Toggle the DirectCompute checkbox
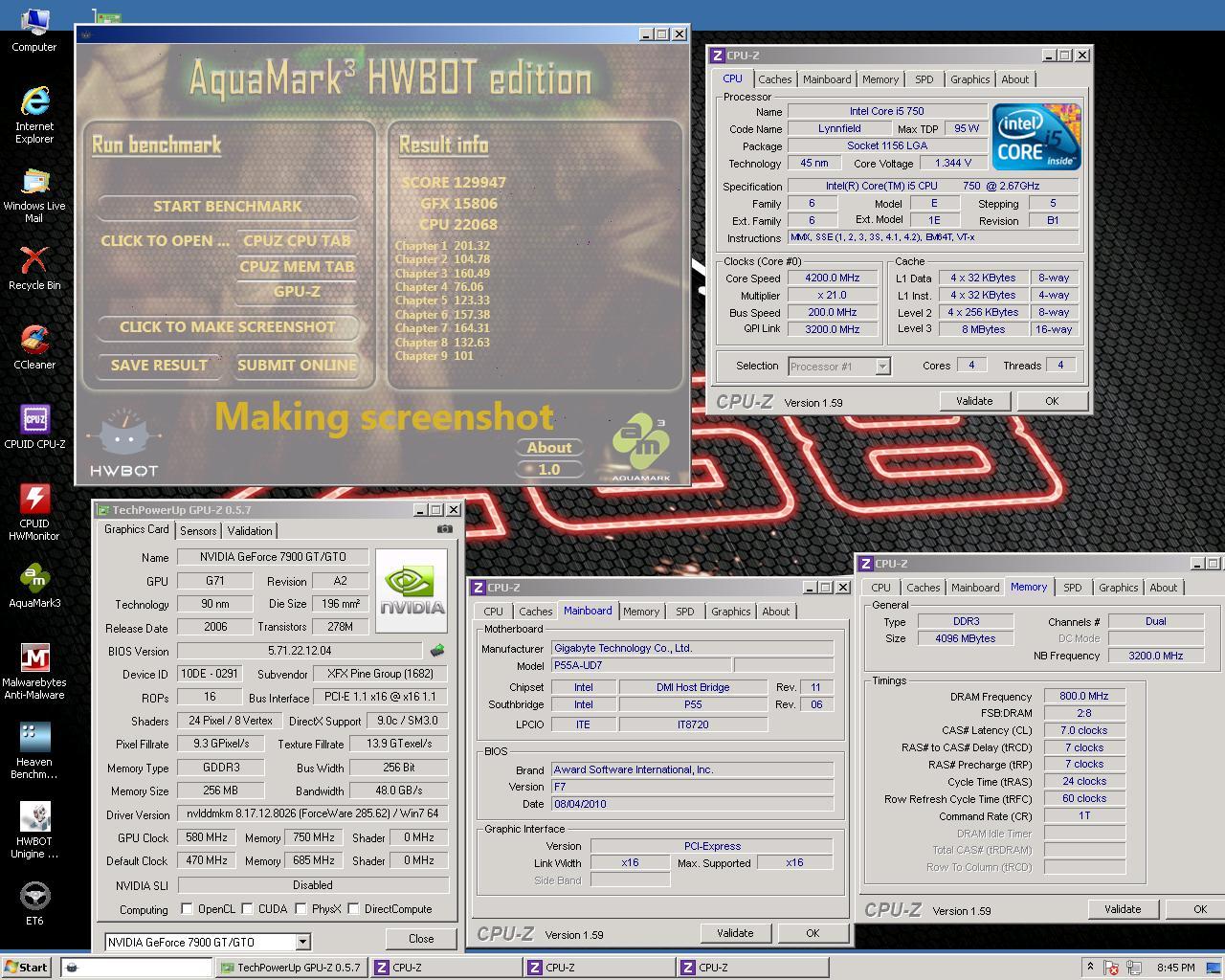The width and height of the screenshot is (1225, 980). (x=353, y=908)
